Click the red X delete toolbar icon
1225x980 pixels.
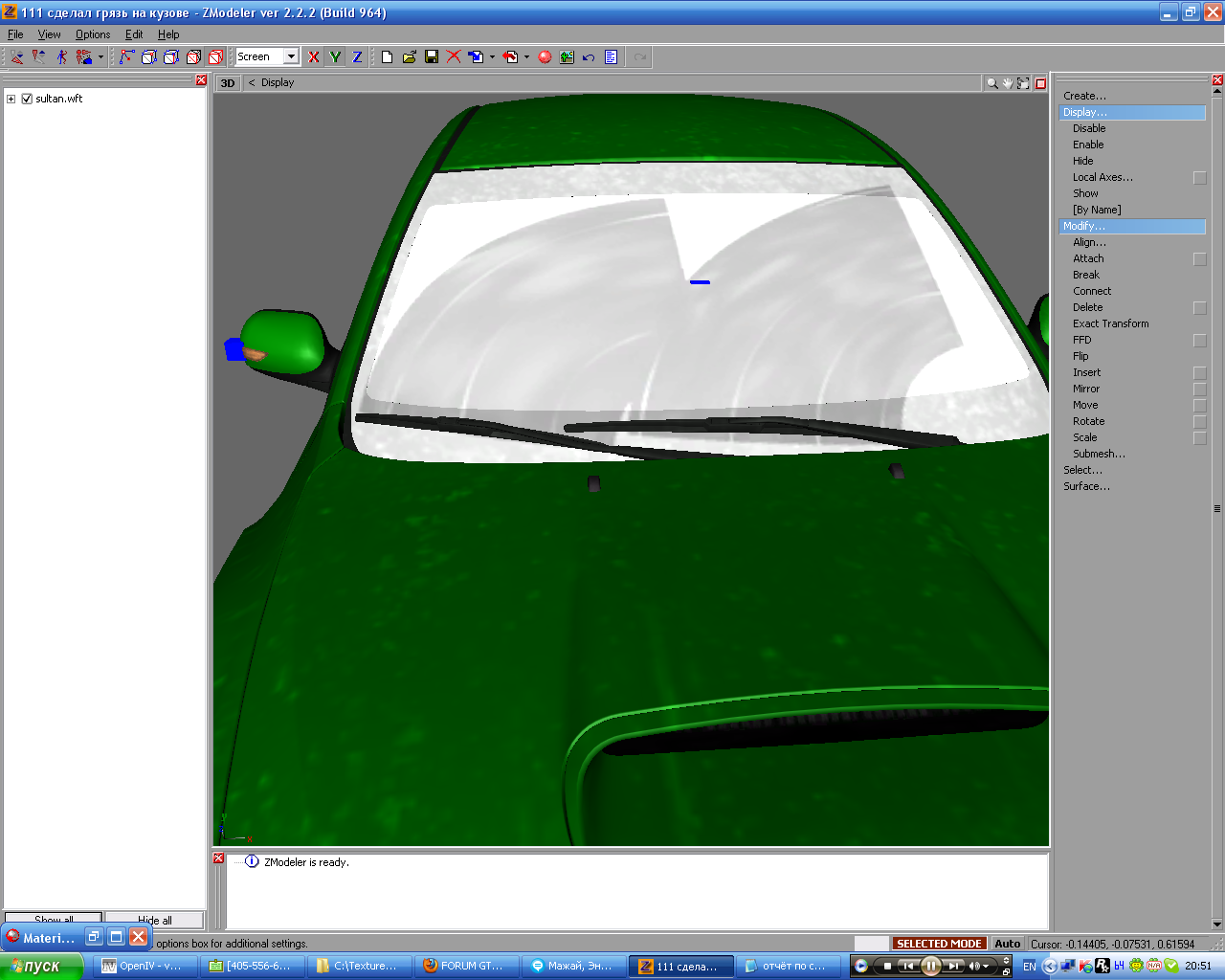tap(454, 57)
